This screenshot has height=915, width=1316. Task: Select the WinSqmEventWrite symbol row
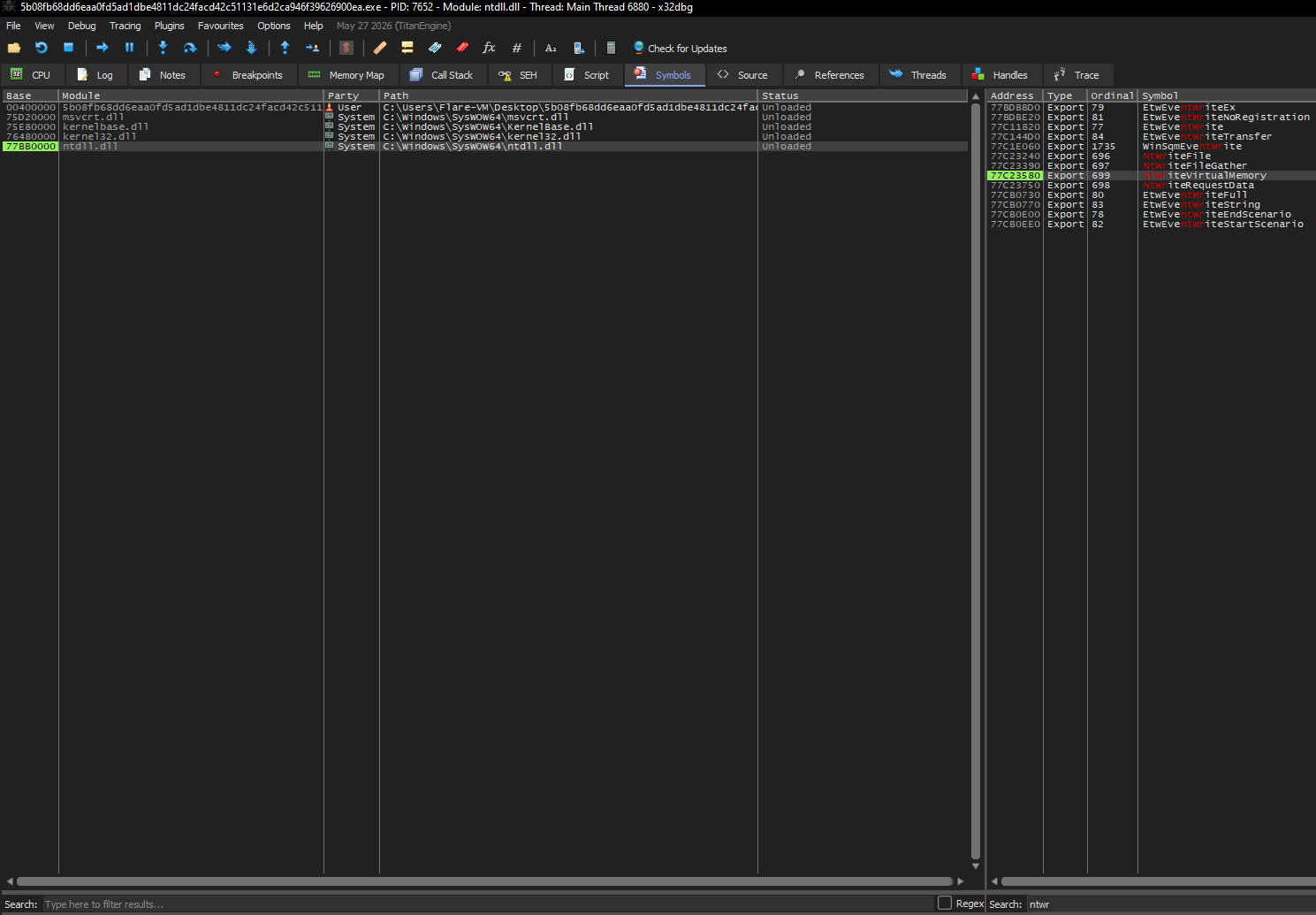pos(1151,146)
